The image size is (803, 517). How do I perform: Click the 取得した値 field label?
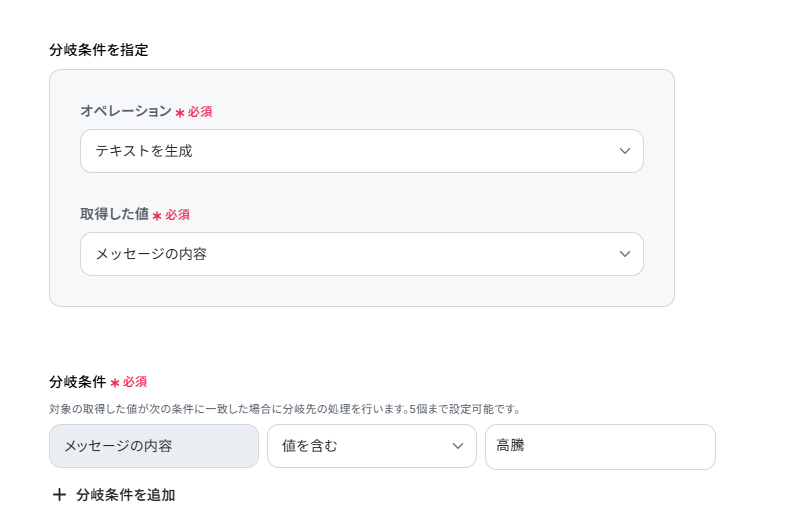coord(114,214)
